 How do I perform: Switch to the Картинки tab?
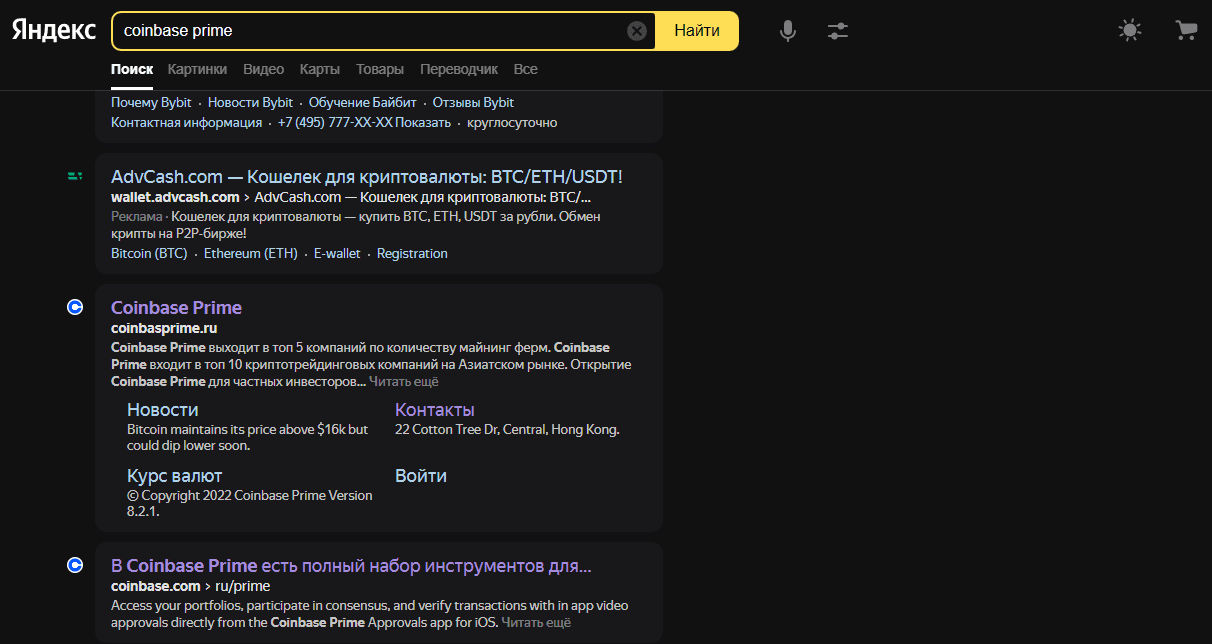click(197, 69)
